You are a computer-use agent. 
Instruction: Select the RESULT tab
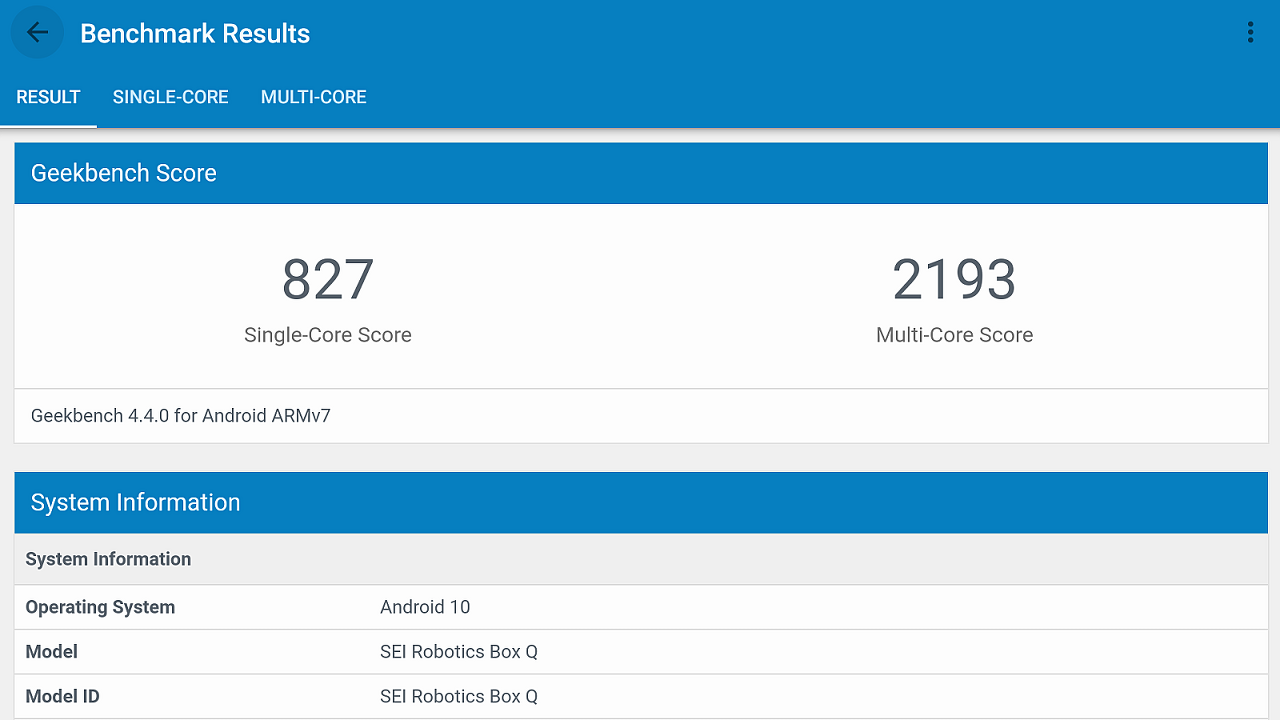click(48, 97)
